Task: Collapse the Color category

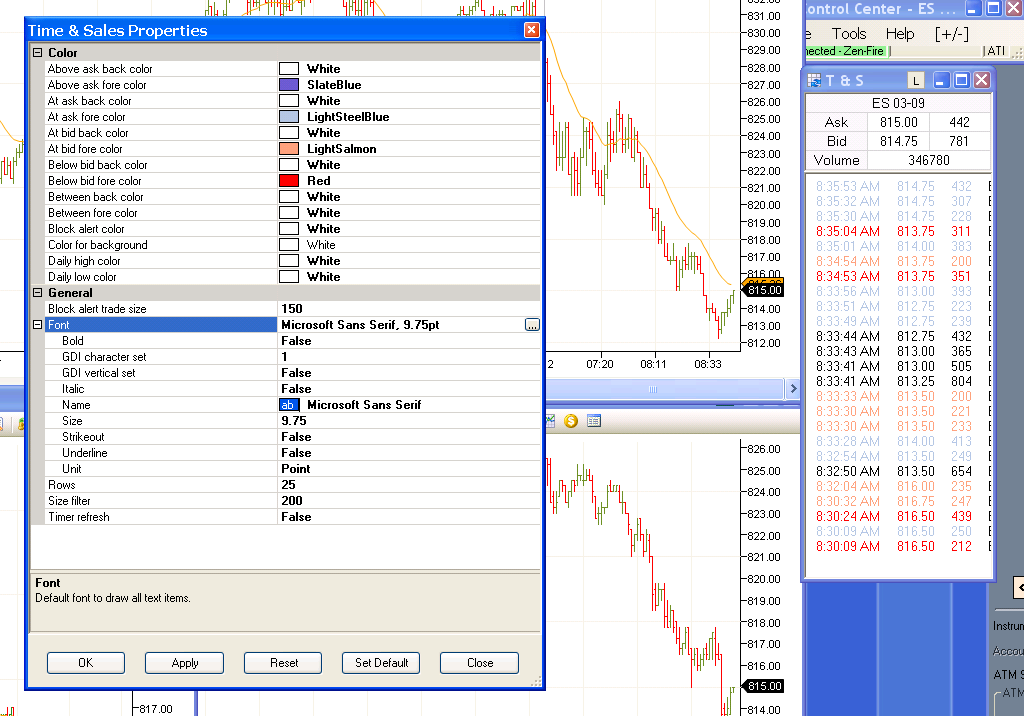Action: pos(37,53)
